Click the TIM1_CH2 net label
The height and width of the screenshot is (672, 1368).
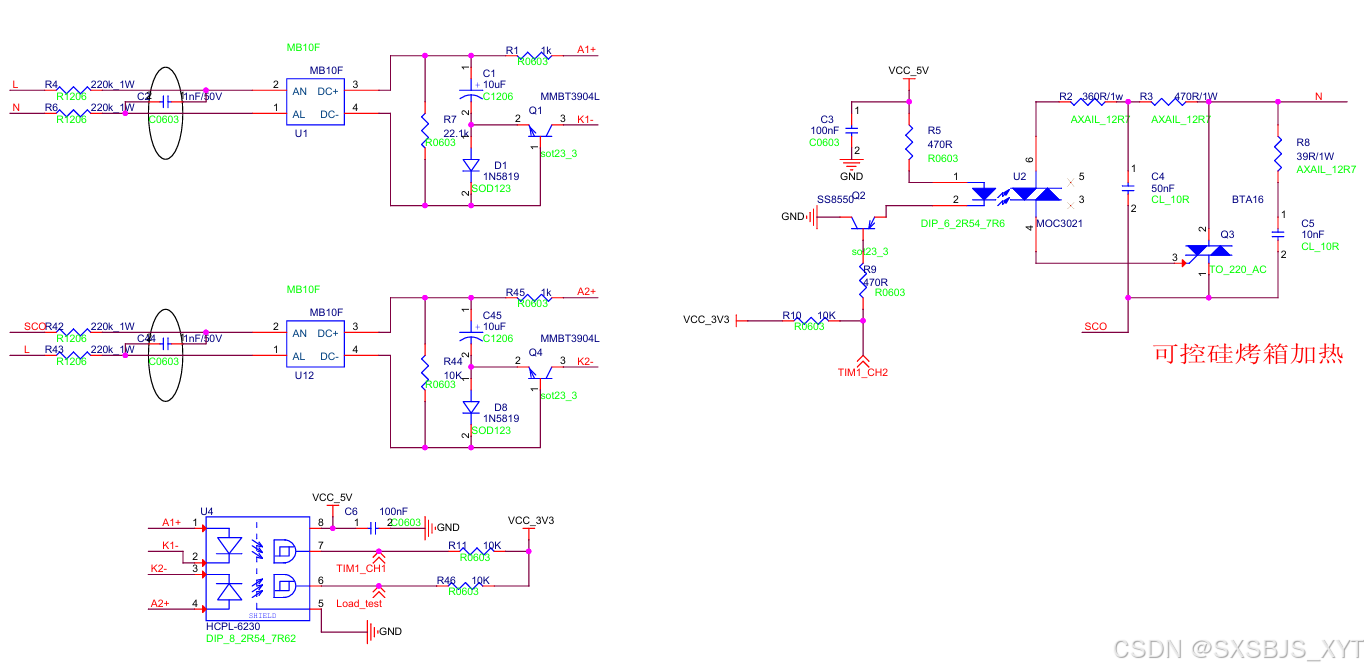pyautogui.click(x=862, y=372)
